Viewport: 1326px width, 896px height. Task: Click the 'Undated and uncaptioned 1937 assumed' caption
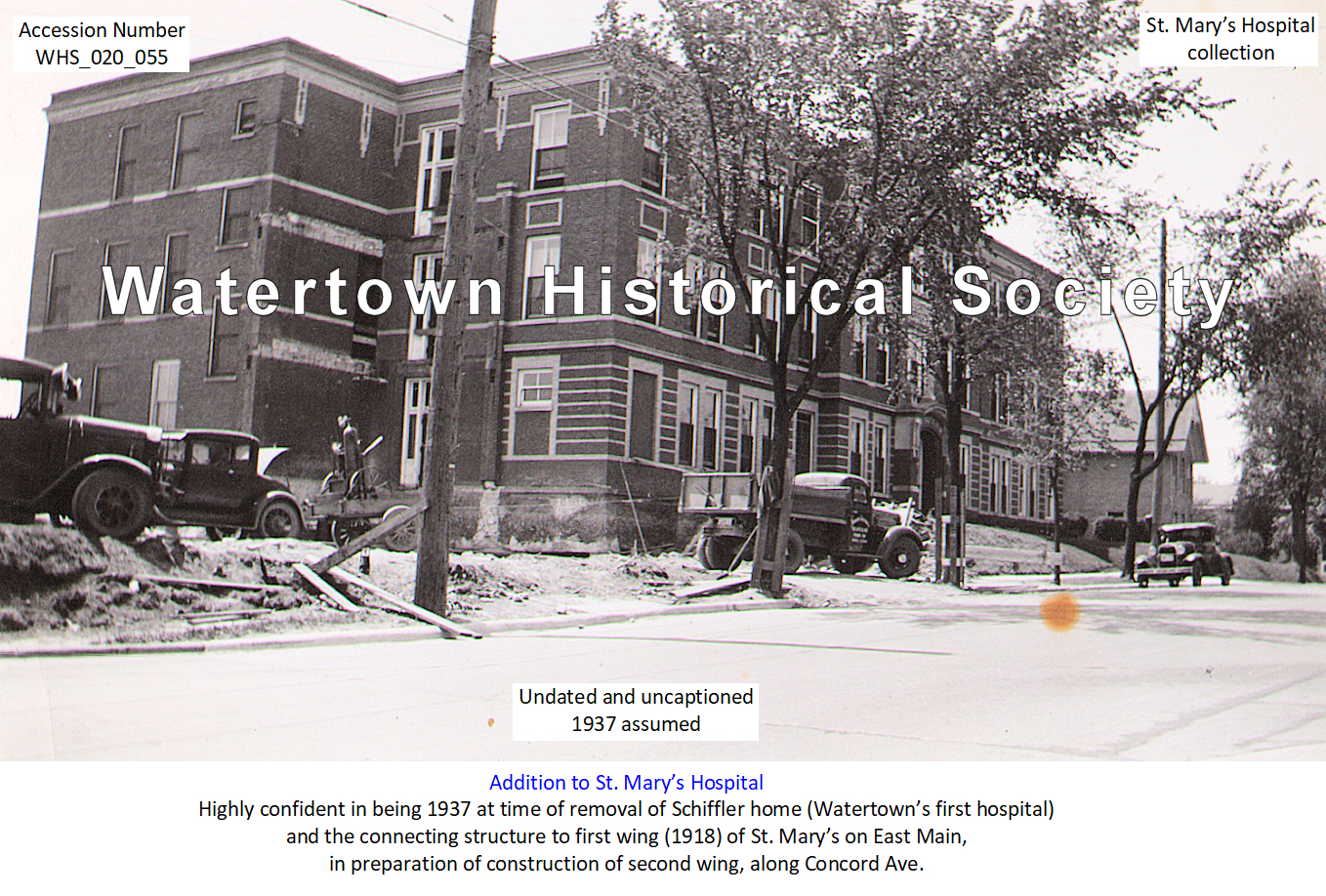(636, 711)
